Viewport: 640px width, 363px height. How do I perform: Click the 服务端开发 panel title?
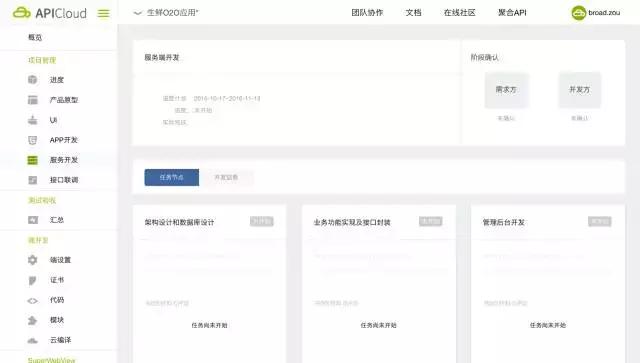pos(162,58)
